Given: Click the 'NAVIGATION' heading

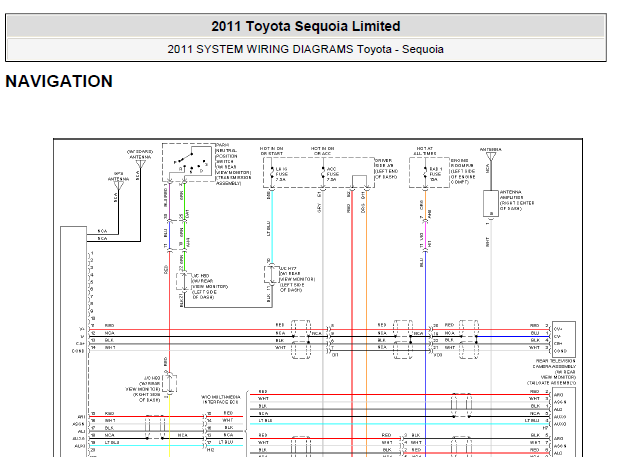Looking at the screenshot, I should [x=59, y=82].
